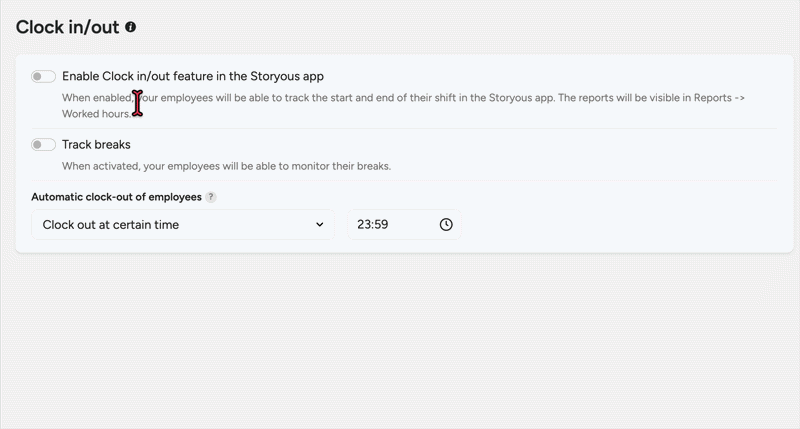Enable the Clock in/out feature toggle
This screenshot has width=800, height=429.
pyautogui.click(x=43, y=77)
